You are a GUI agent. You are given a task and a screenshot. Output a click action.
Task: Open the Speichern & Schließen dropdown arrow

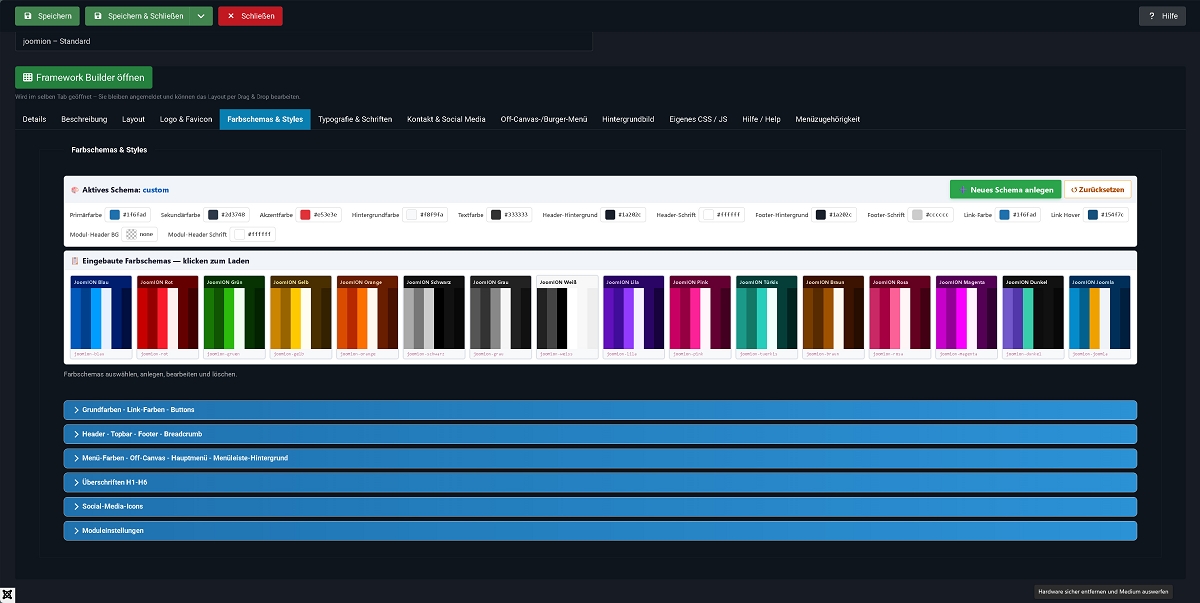point(202,16)
